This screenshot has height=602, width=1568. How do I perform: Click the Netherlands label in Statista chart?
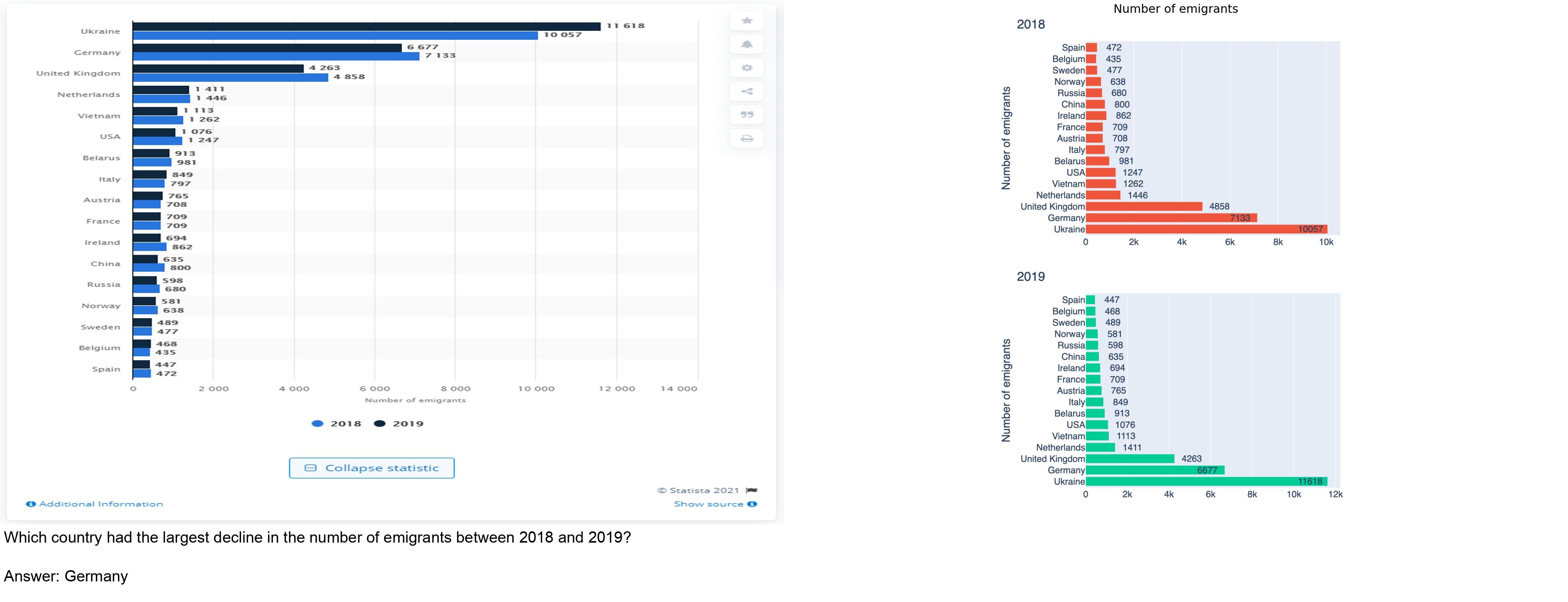(89, 95)
